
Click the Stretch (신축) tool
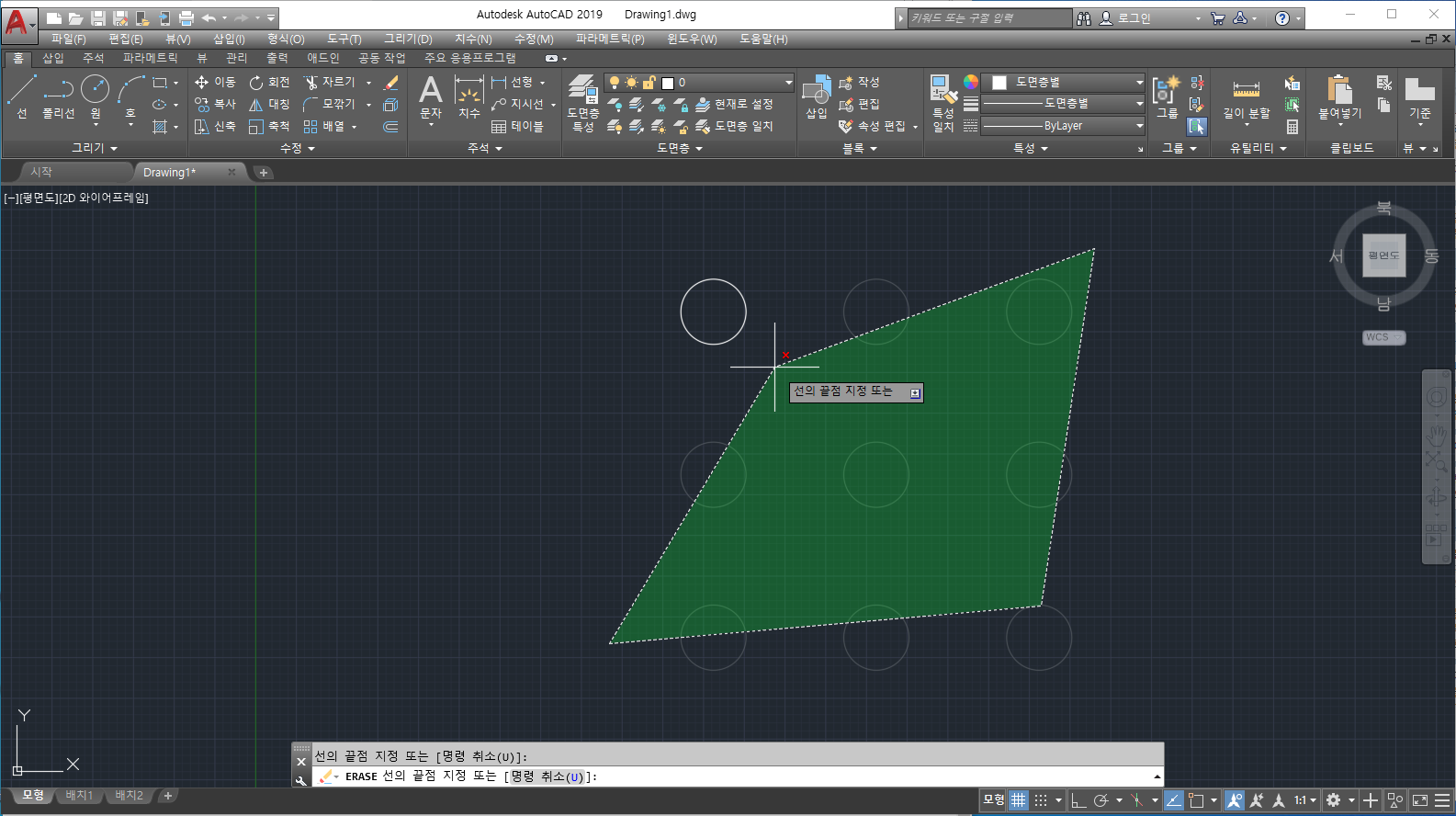point(215,126)
